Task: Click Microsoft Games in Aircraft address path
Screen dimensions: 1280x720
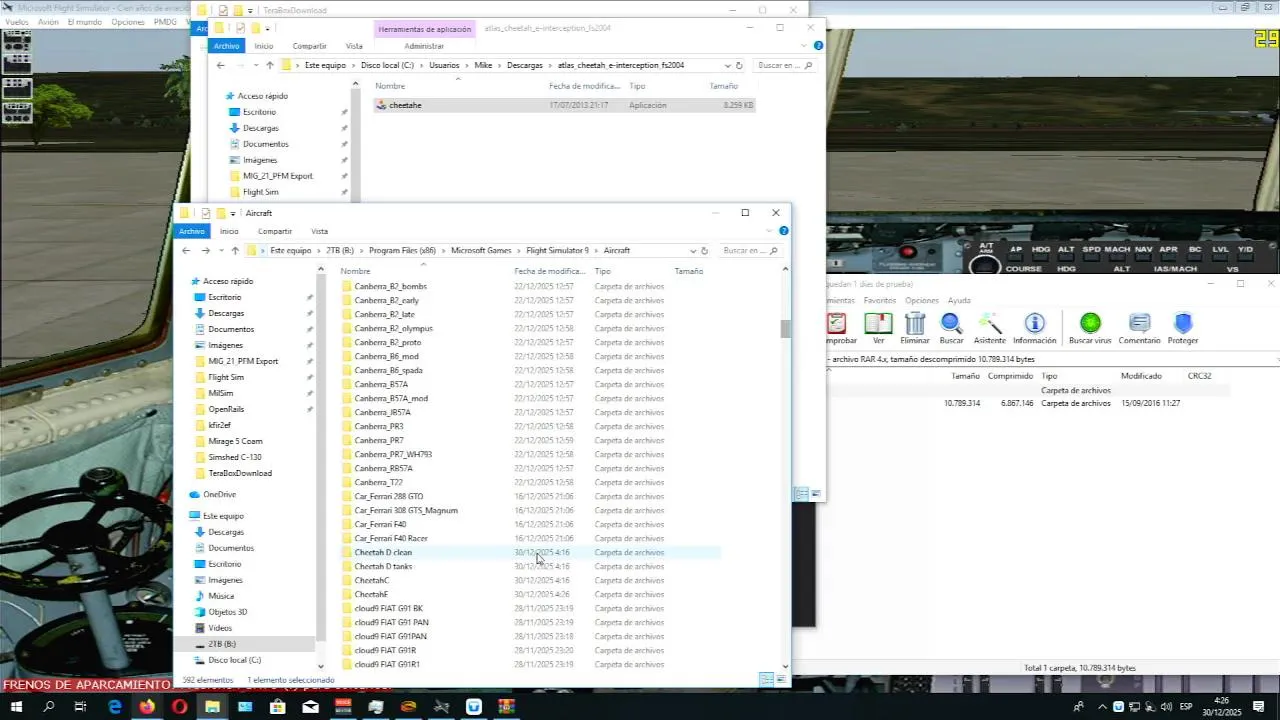Action: click(481, 250)
